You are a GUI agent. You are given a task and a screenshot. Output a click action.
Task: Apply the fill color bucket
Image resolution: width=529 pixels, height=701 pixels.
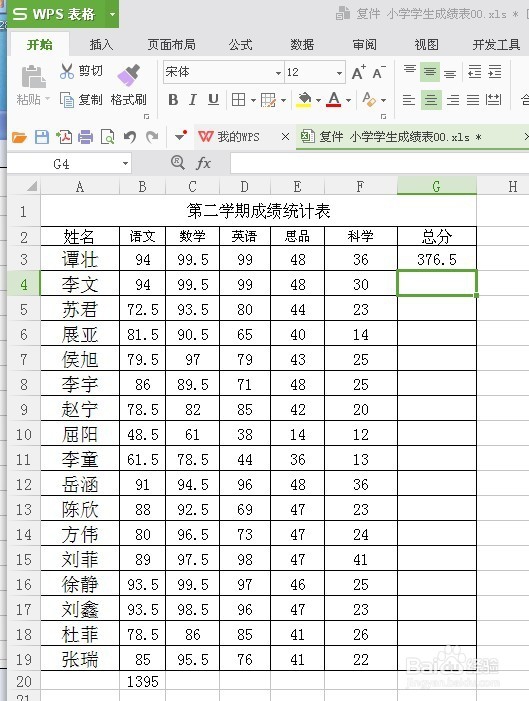304,100
